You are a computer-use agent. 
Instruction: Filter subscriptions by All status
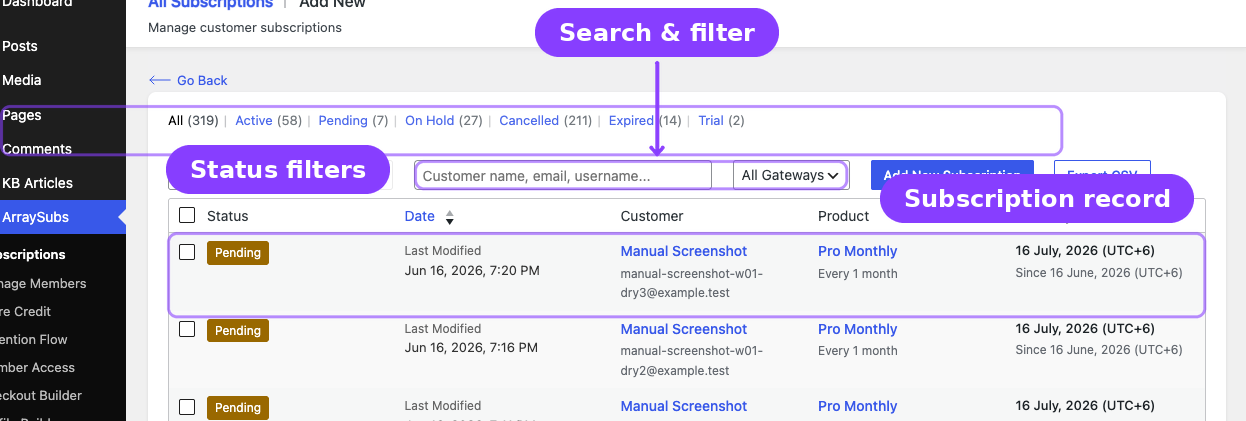pyautogui.click(x=193, y=120)
